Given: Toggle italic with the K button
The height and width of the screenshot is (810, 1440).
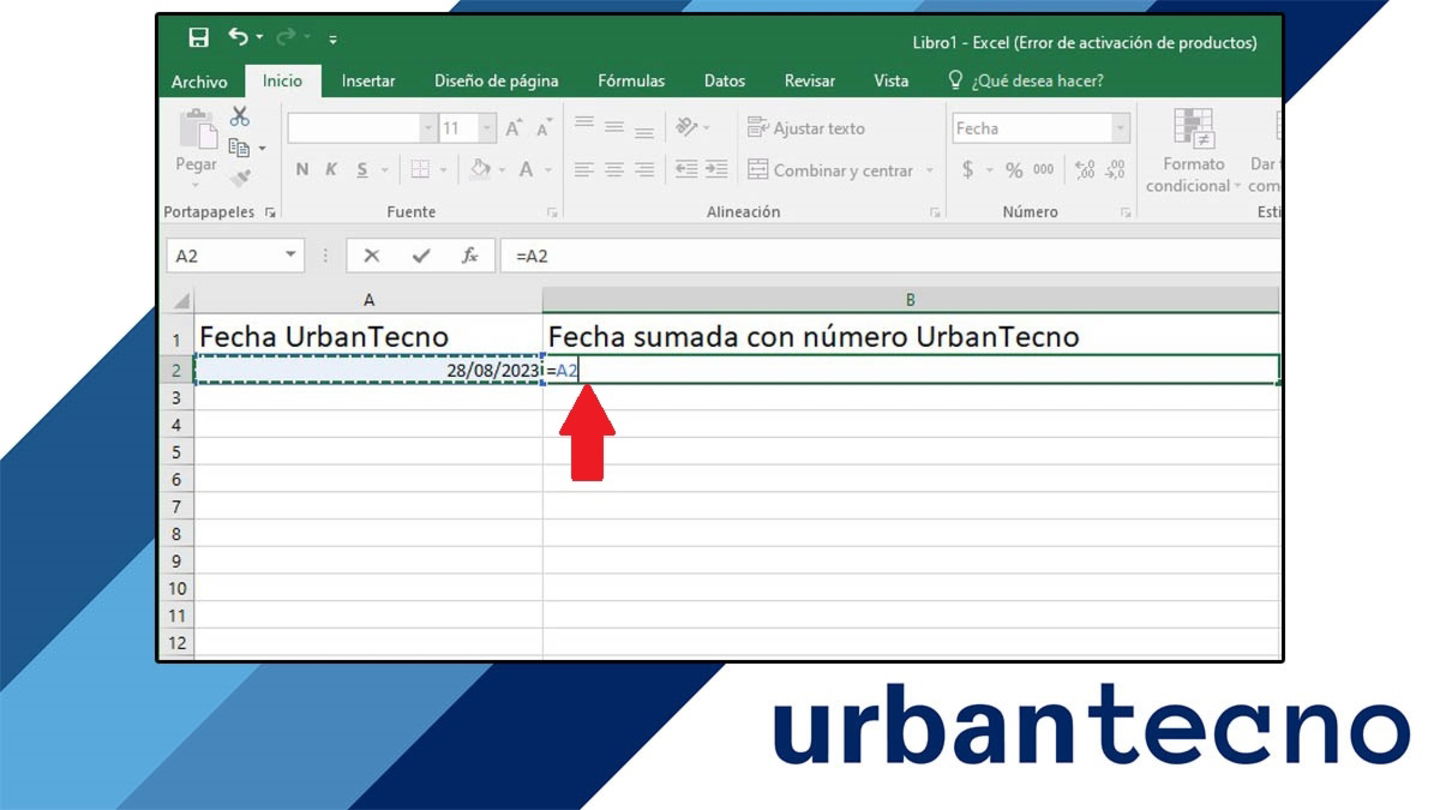Looking at the screenshot, I should (331, 170).
